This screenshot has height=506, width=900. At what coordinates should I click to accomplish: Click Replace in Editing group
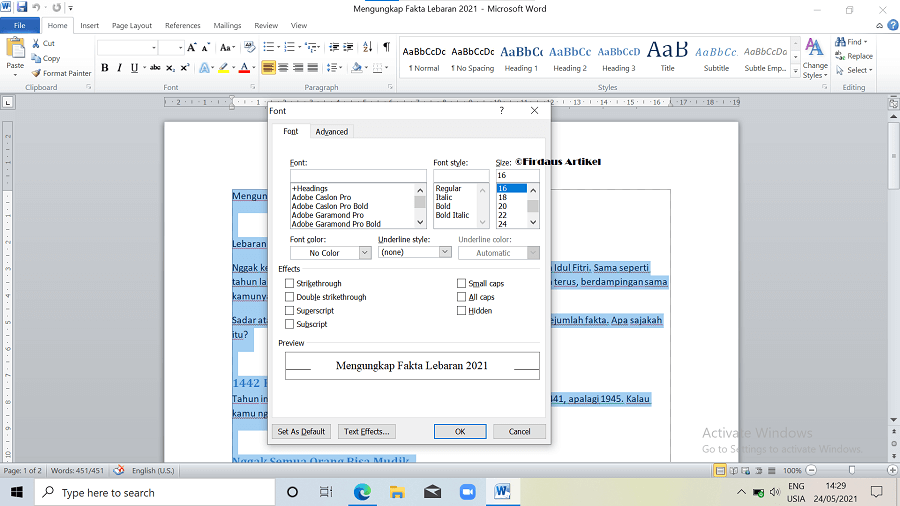(x=854, y=56)
